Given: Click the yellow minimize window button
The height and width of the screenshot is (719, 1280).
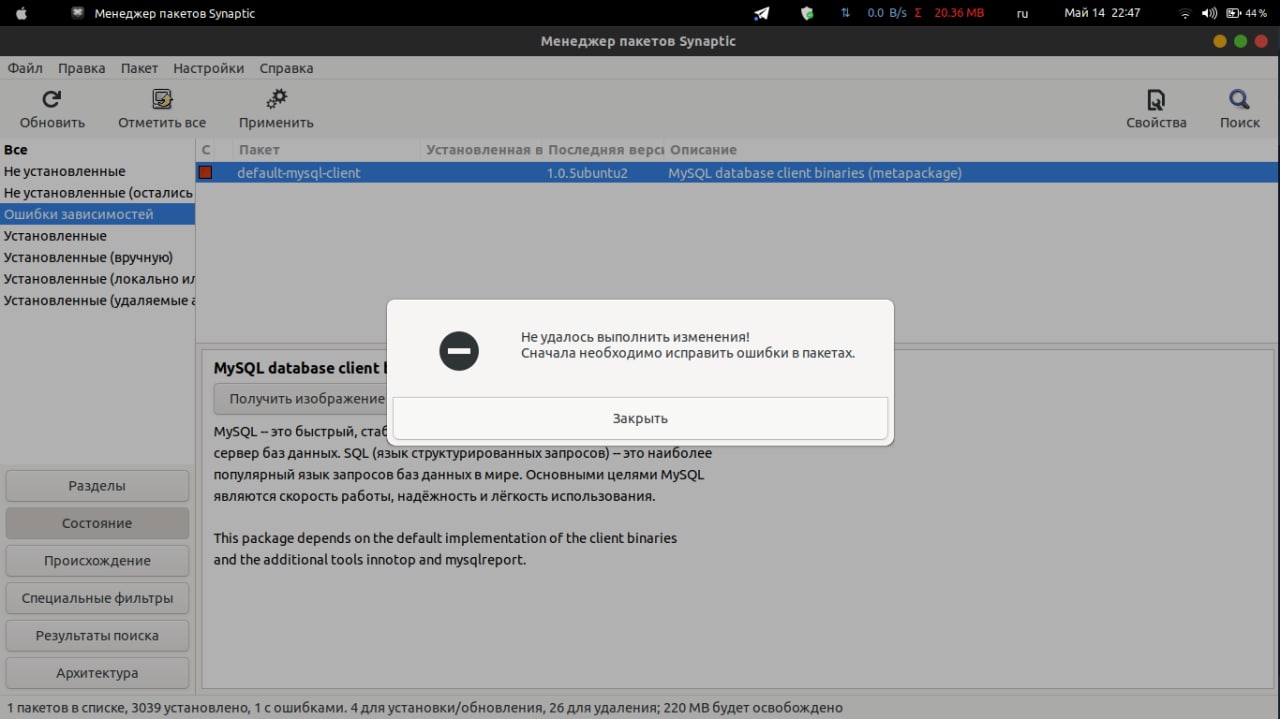Looking at the screenshot, I should click(1219, 42).
